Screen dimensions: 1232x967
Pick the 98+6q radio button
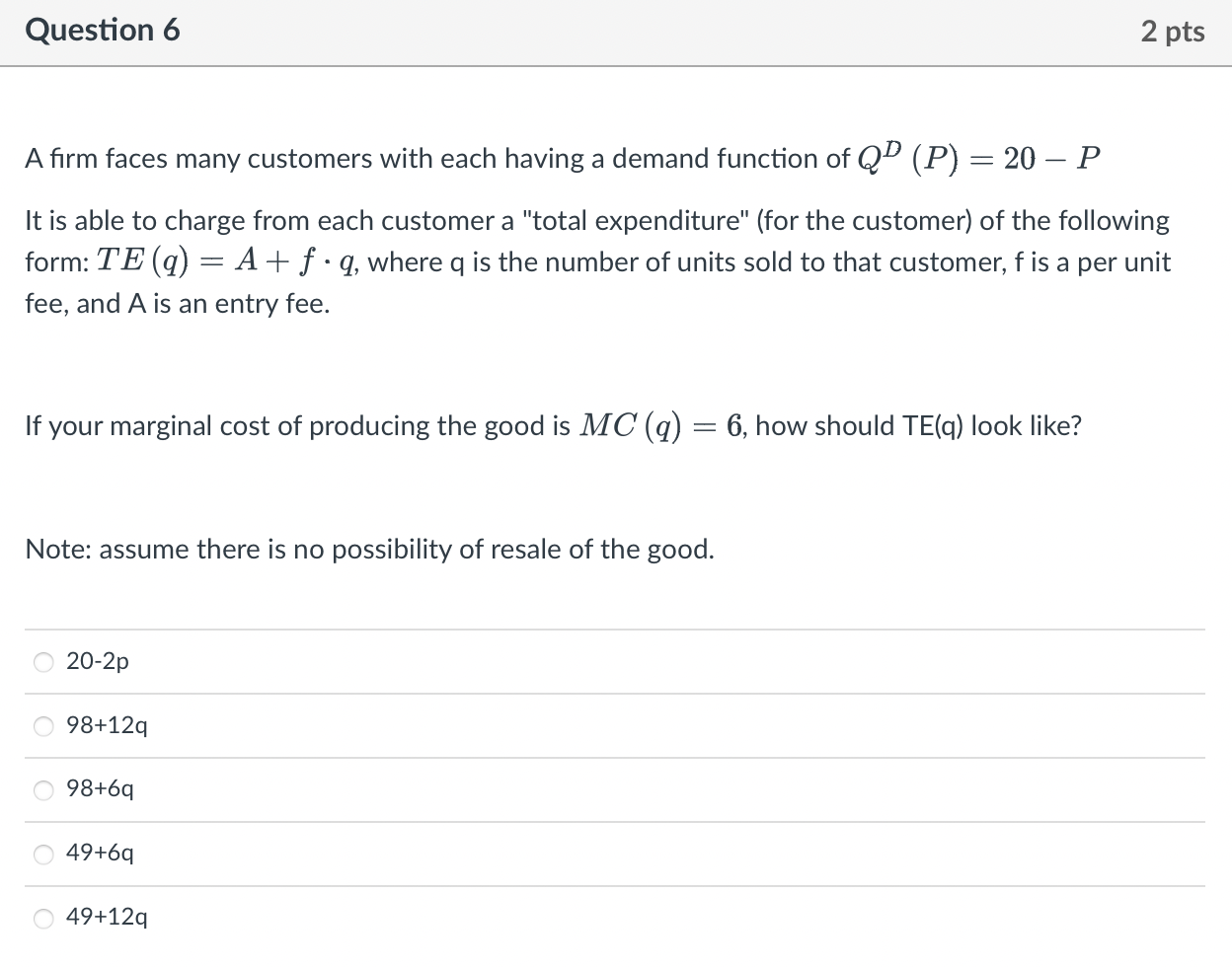tap(44, 790)
